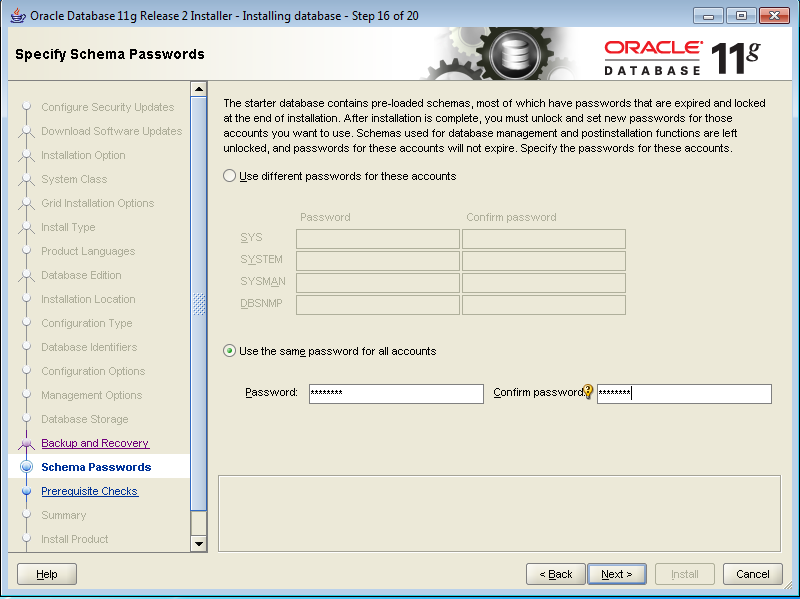Click the Confirm password input field

pos(684,393)
